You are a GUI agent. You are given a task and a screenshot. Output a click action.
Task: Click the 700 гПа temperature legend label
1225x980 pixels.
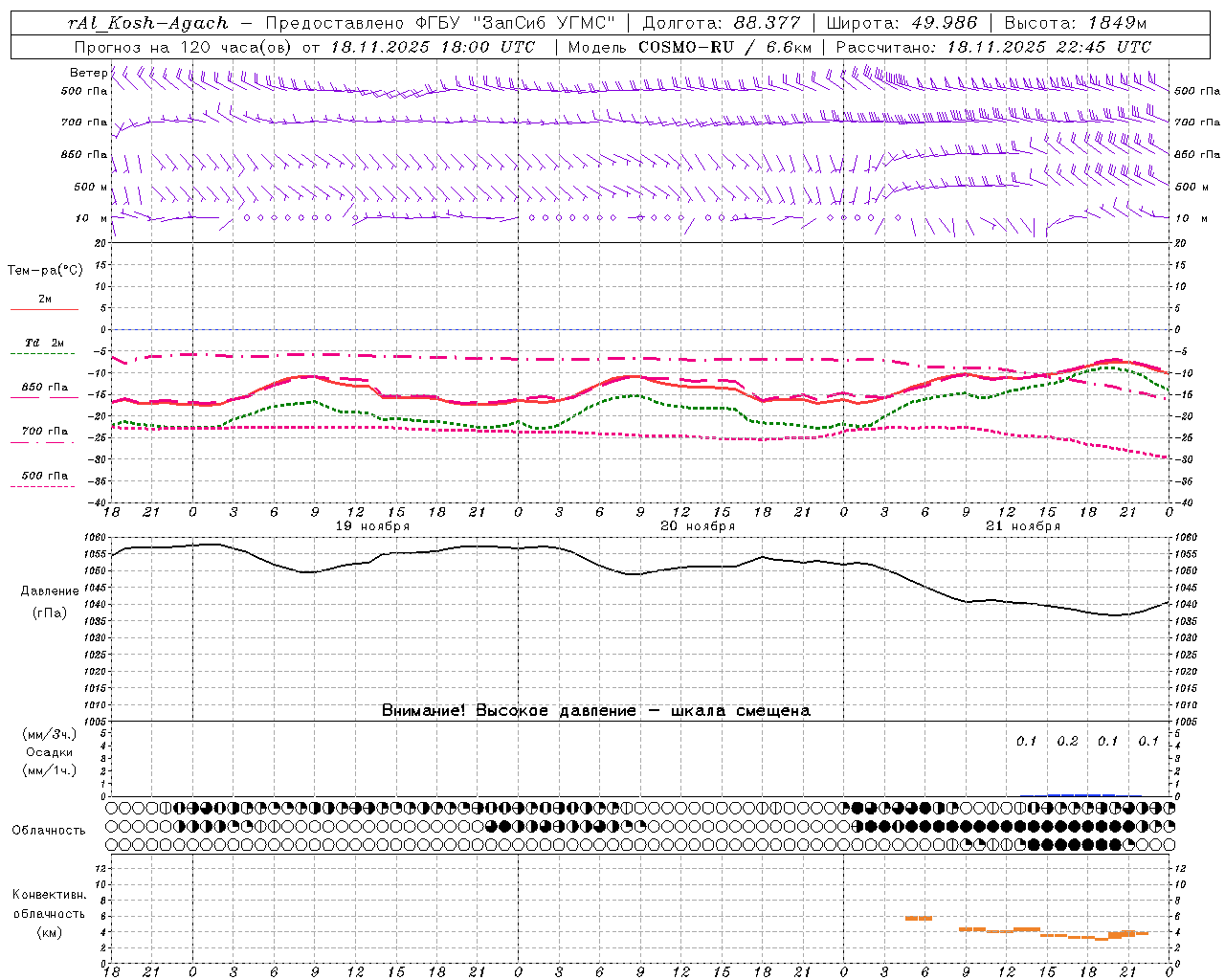45,432
